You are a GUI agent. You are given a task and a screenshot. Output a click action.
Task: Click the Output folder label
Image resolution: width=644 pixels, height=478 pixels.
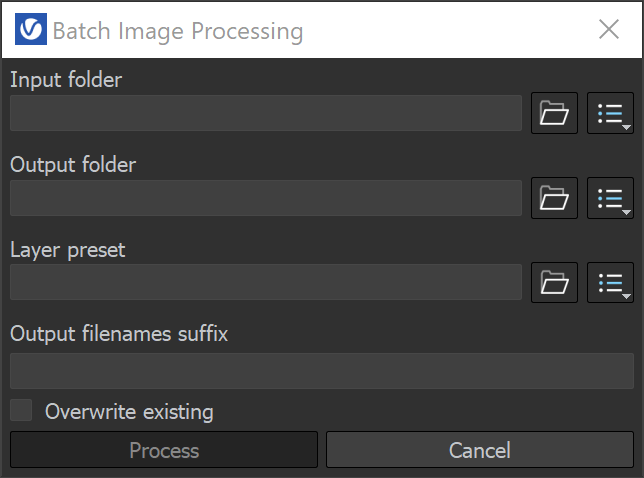[x=73, y=165]
